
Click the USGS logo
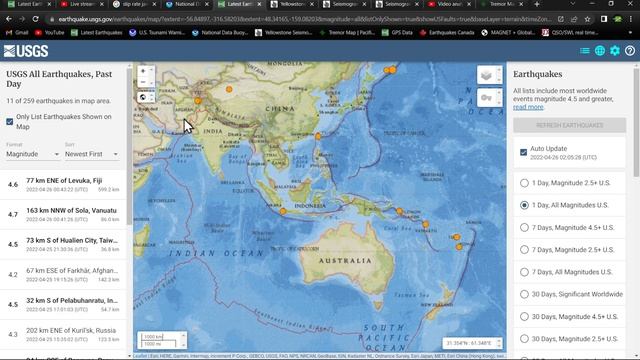[x=26, y=51]
